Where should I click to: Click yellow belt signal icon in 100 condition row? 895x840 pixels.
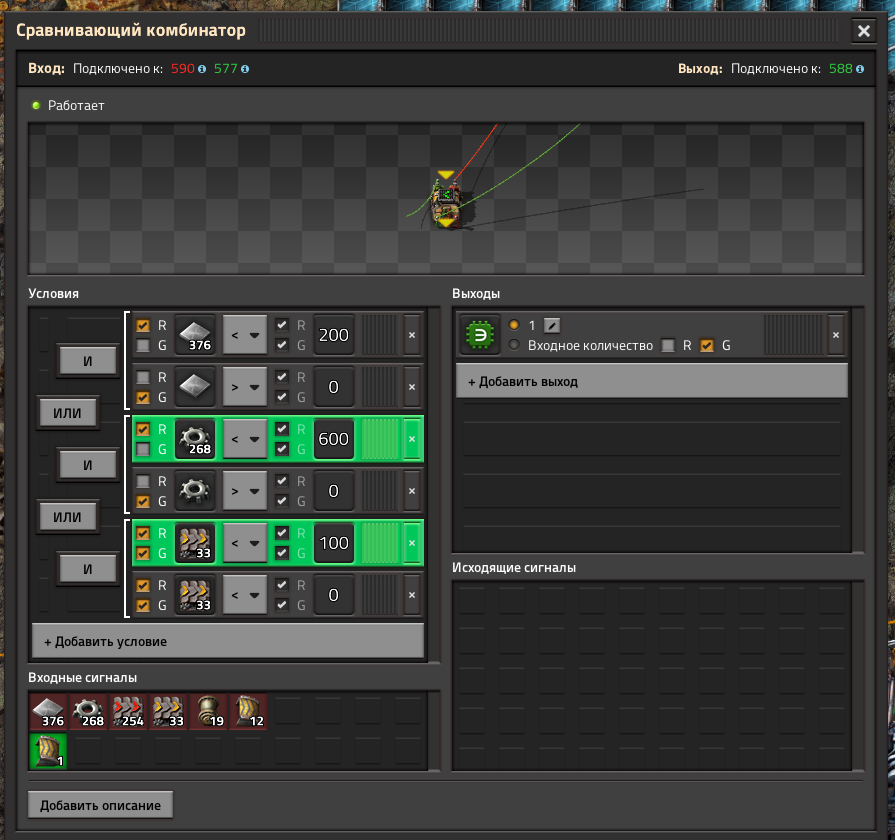(195, 543)
